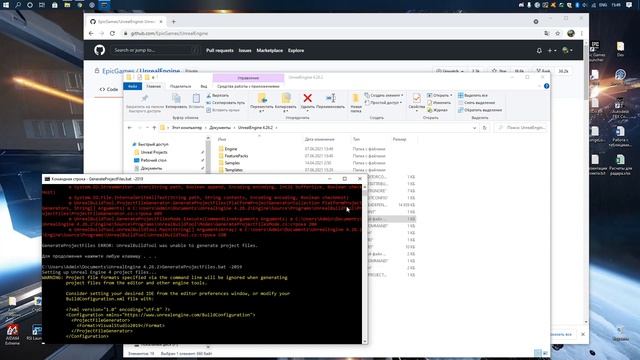Click the Rename icon in Explorer ribbon

pyautogui.click(x=331, y=98)
